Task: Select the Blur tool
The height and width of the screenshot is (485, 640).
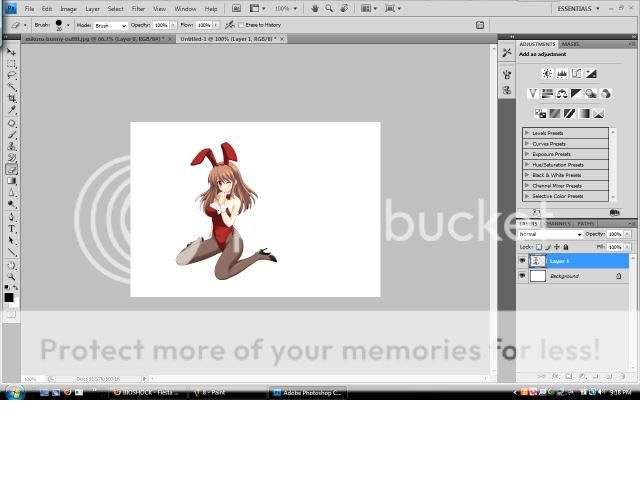Action: coord(11,193)
